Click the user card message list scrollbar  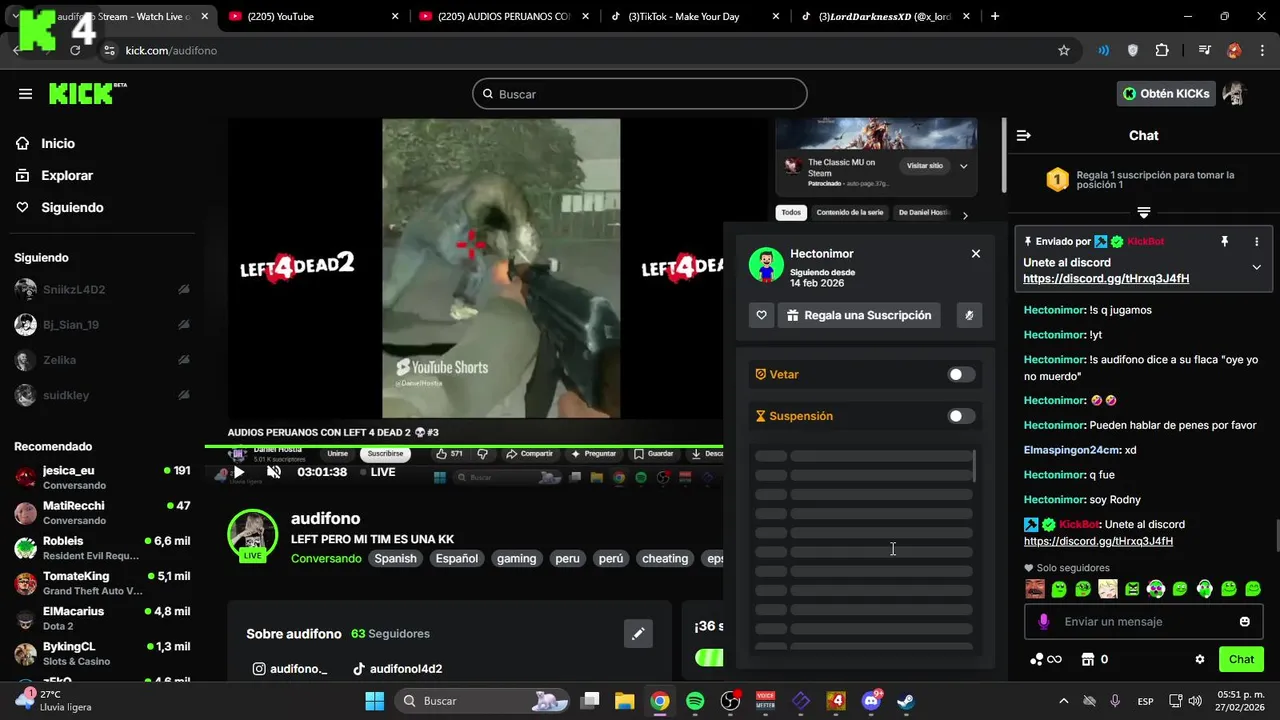point(974,466)
